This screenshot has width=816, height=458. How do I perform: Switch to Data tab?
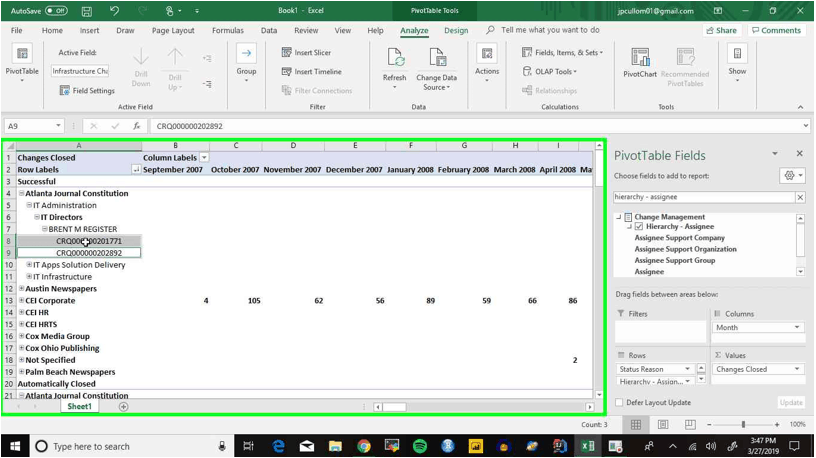coord(269,30)
